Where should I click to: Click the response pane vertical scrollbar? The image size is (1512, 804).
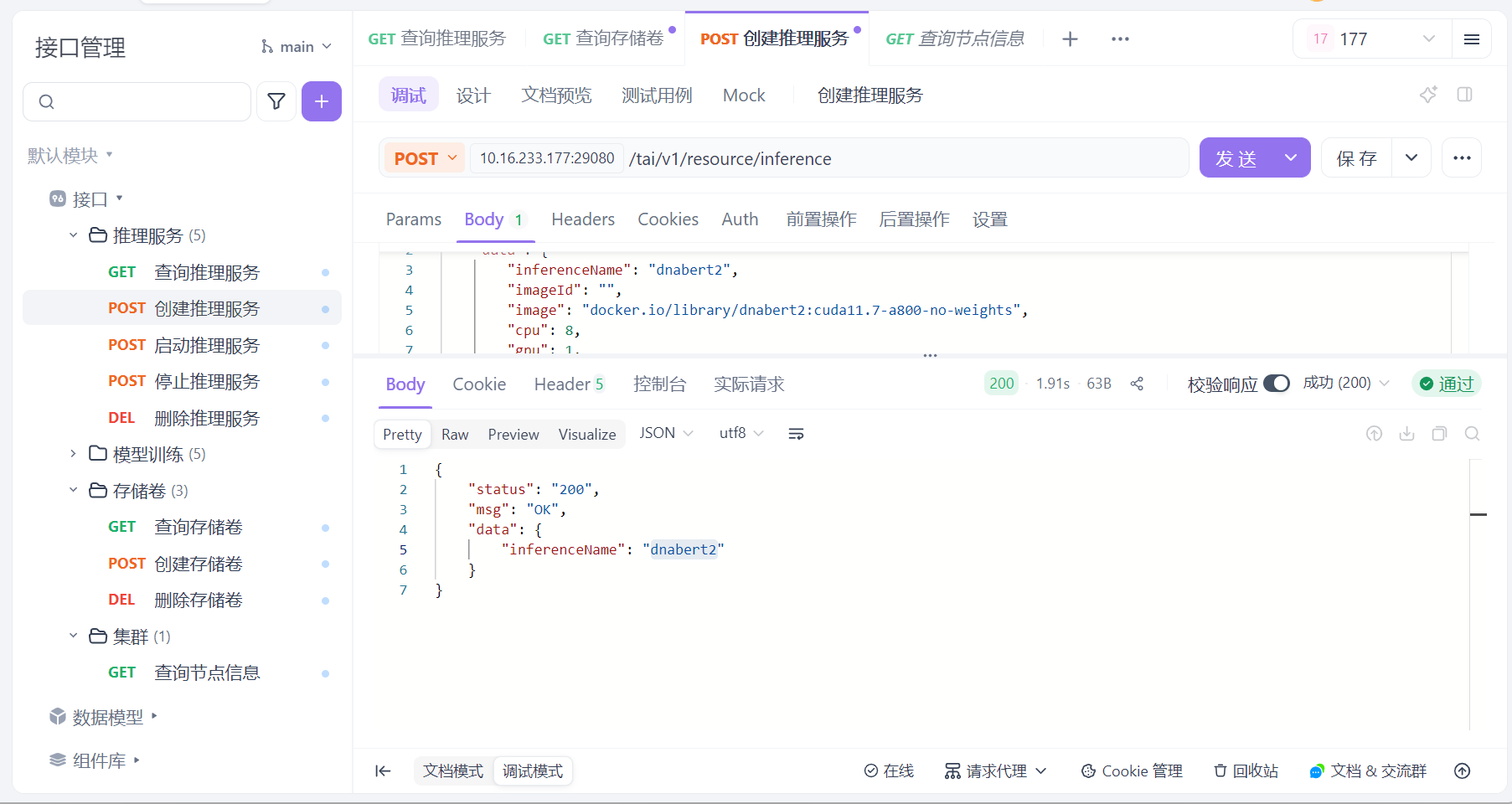1477,595
